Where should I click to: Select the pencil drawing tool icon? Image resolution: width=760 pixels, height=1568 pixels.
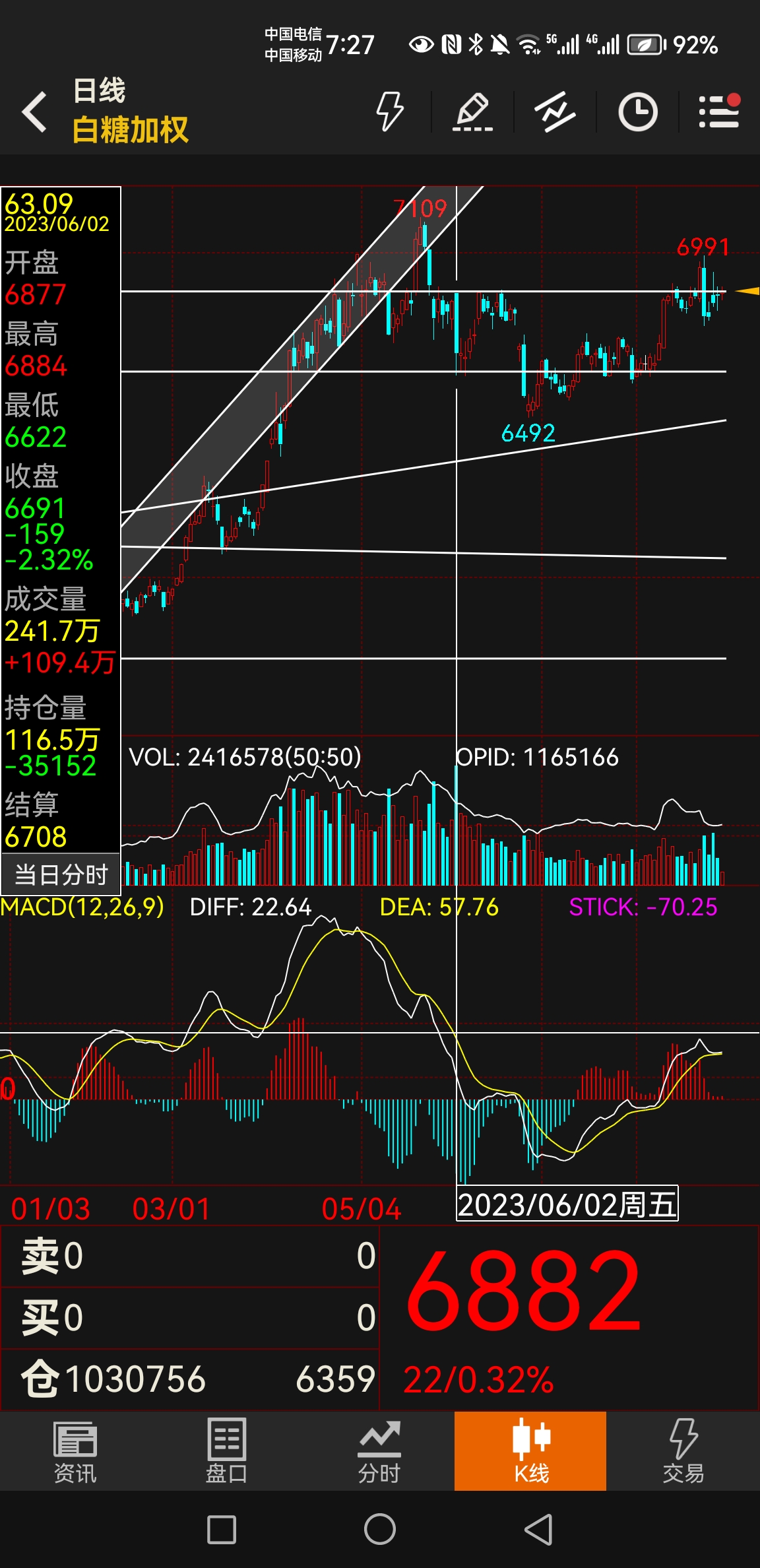[x=472, y=112]
